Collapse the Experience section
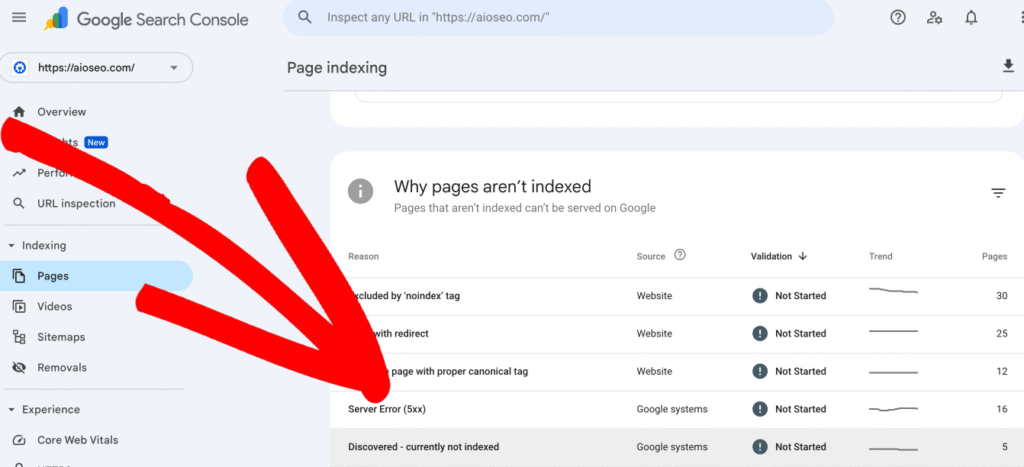Image resolution: width=1024 pixels, height=467 pixels. [11, 410]
